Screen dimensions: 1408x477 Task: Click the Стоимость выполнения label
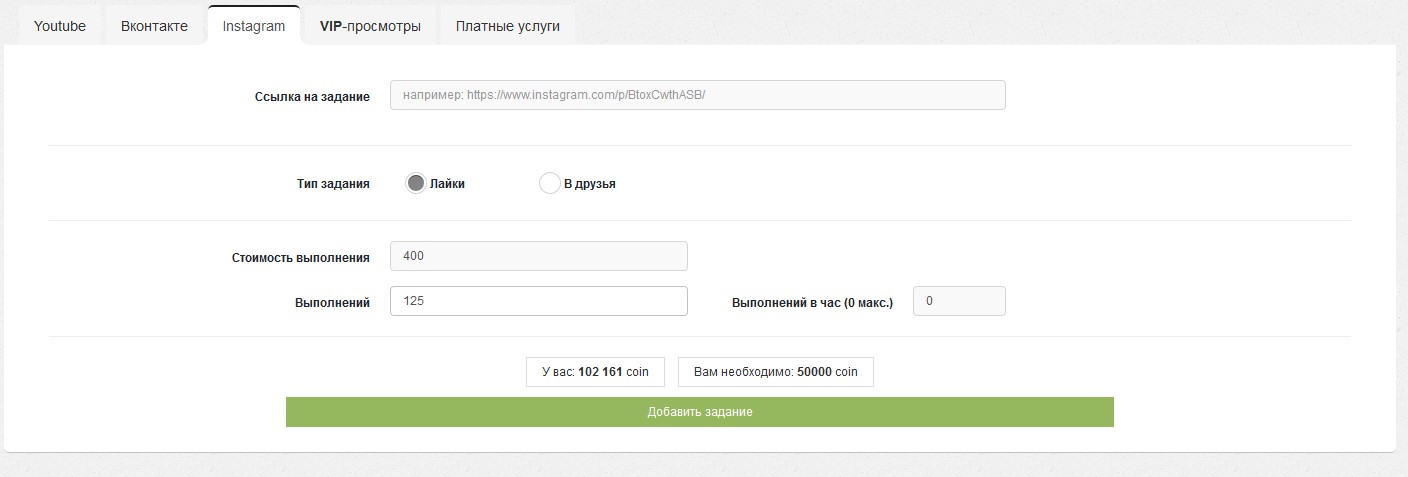[300, 257]
